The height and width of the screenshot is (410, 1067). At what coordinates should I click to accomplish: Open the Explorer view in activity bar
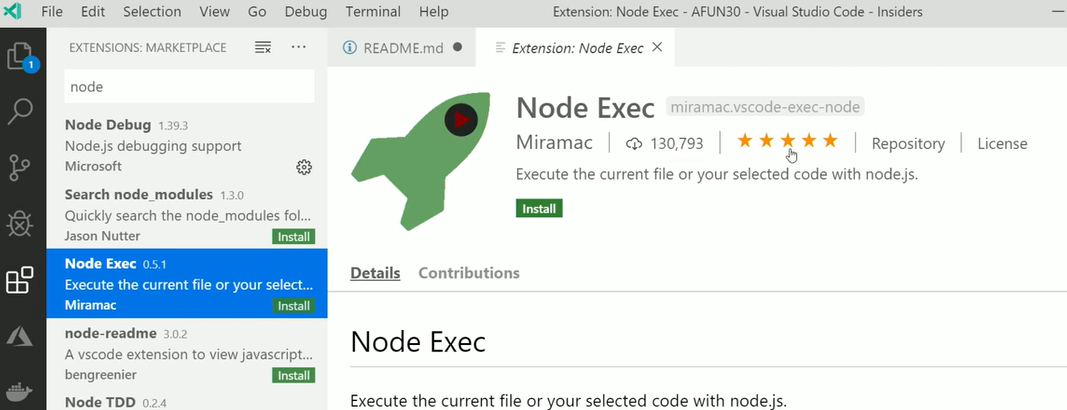(20, 56)
